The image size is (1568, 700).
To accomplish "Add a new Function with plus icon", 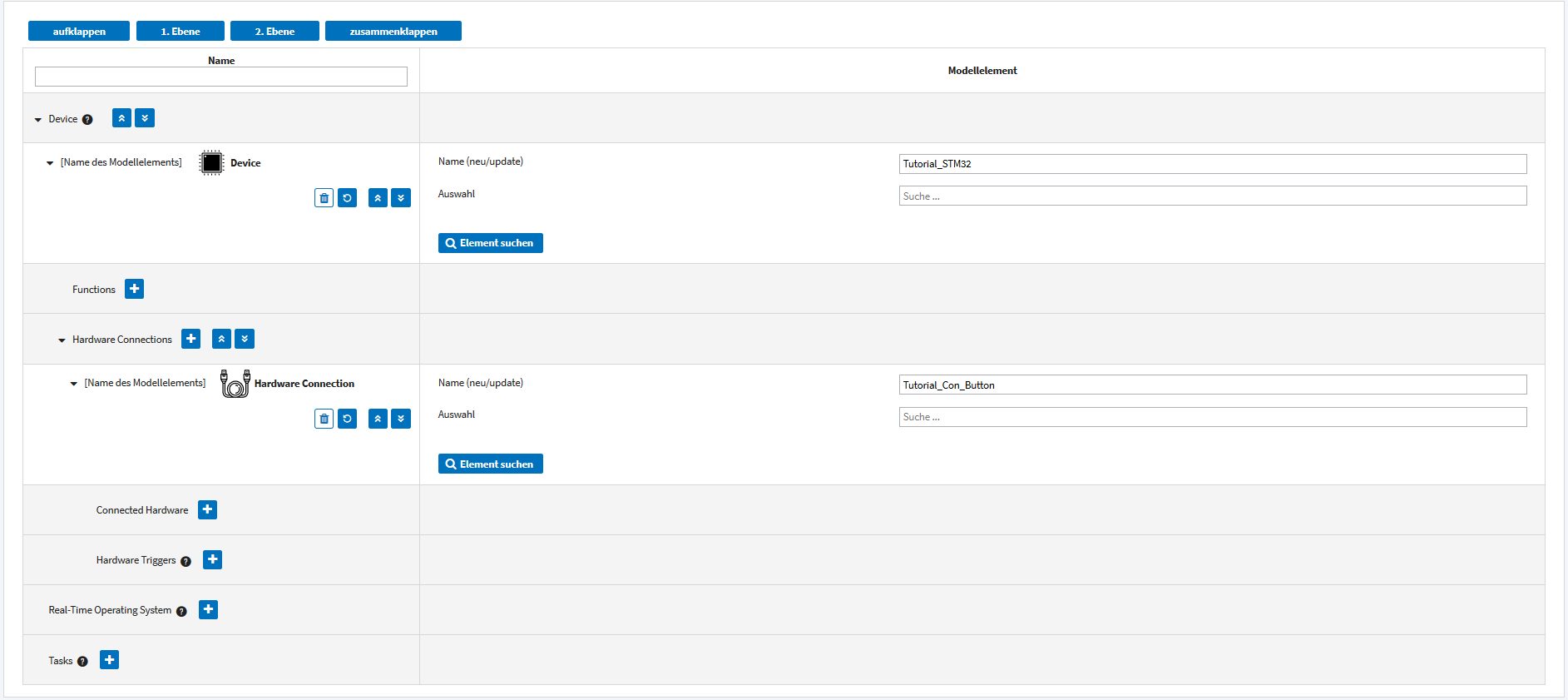I will coord(134,289).
